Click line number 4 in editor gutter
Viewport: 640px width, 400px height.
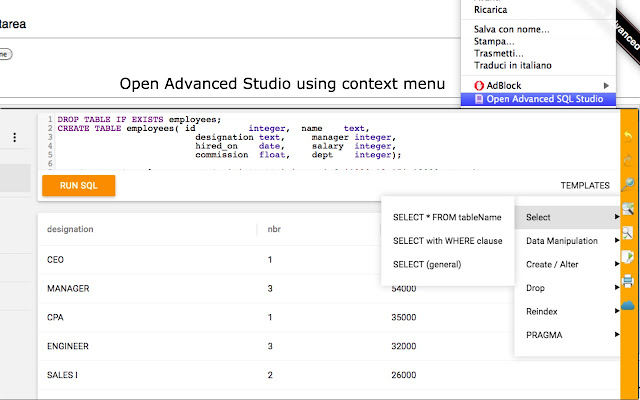pyautogui.click(x=50, y=146)
